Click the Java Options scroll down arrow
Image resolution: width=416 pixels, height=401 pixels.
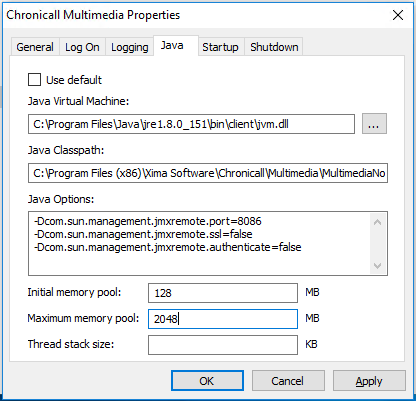click(x=378, y=266)
